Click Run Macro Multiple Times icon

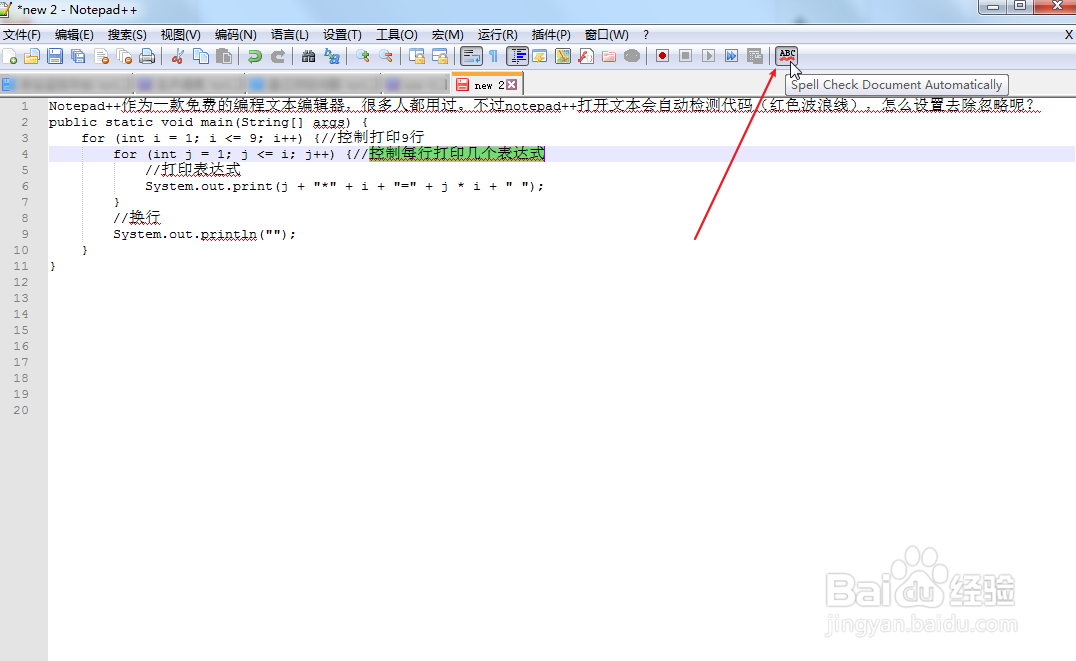tap(732, 56)
